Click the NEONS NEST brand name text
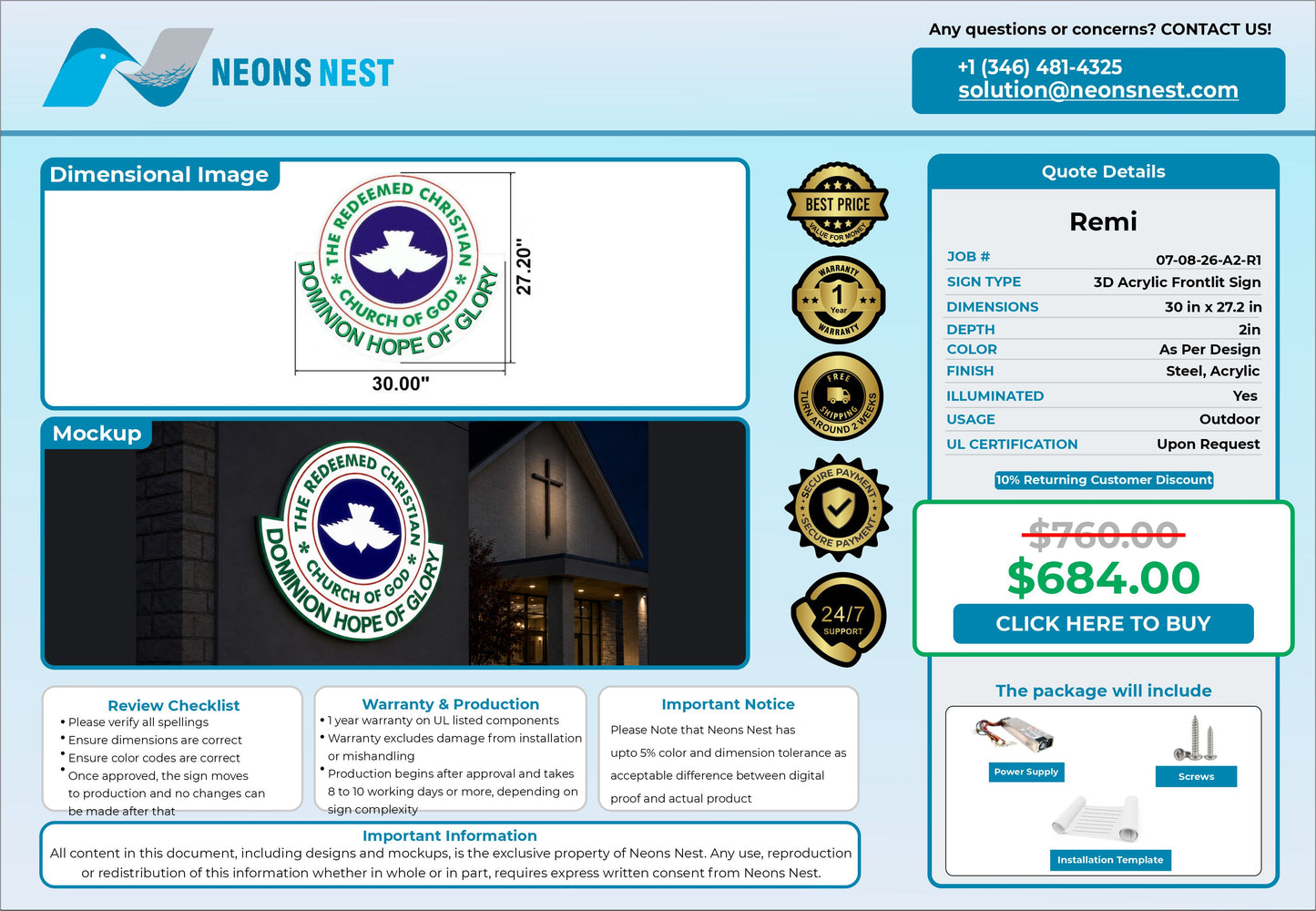The width and height of the screenshot is (1316, 911). click(x=302, y=73)
